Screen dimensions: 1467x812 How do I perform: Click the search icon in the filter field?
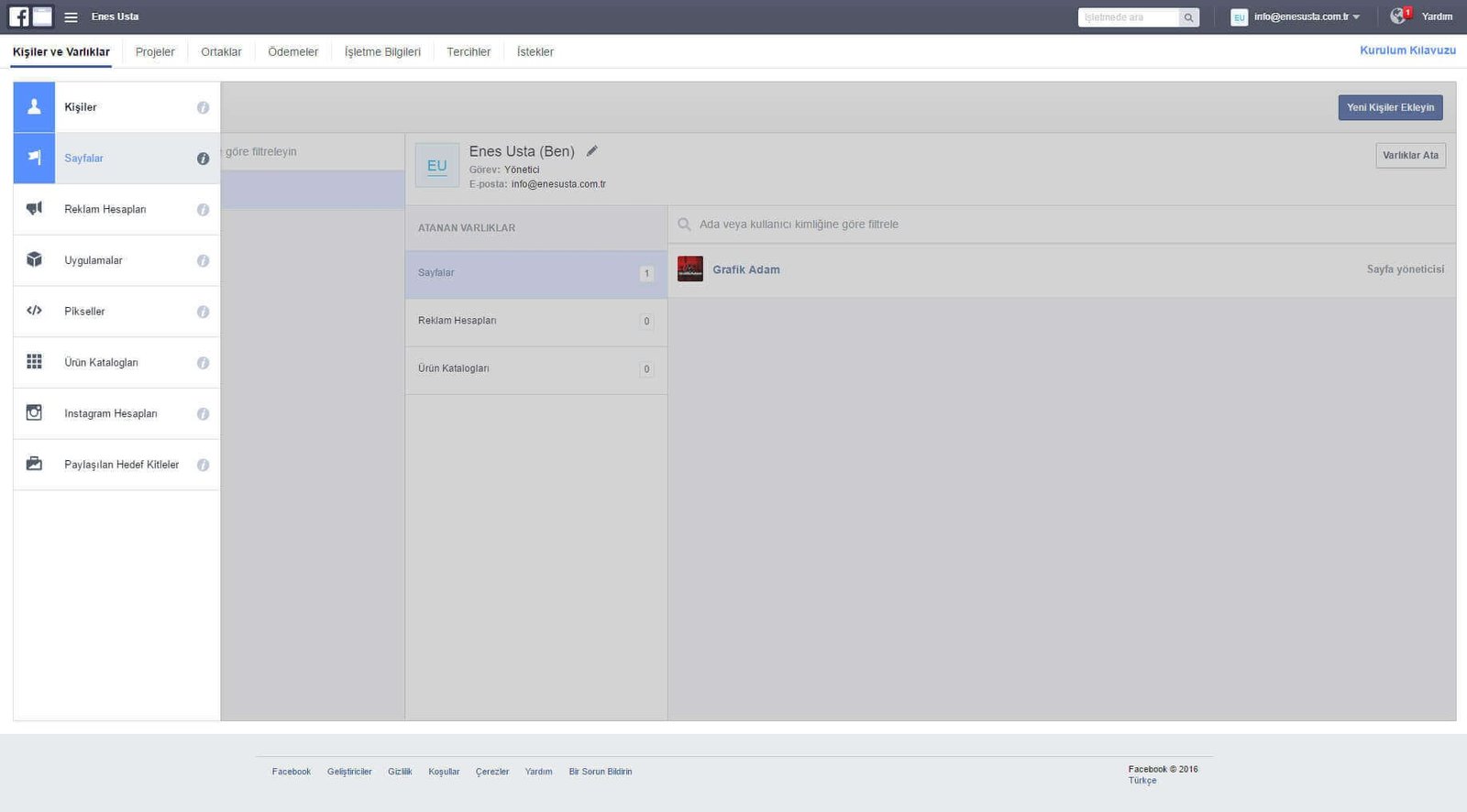click(x=684, y=225)
